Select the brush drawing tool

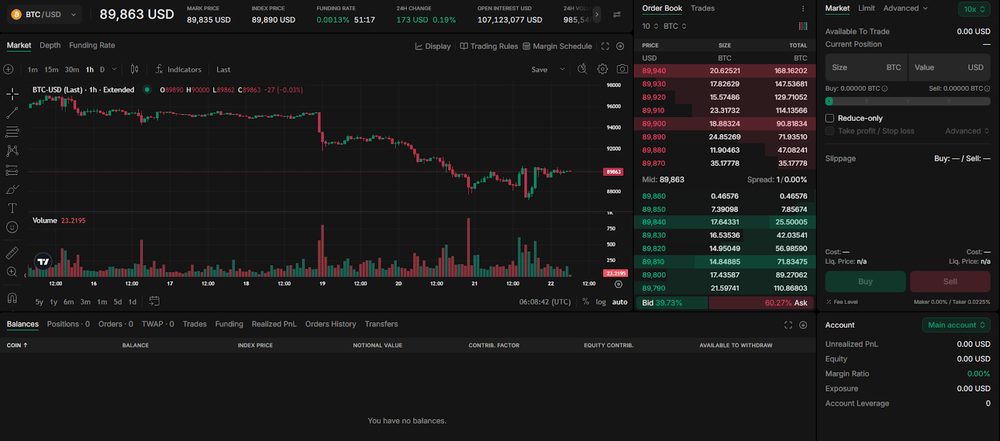pos(12,190)
